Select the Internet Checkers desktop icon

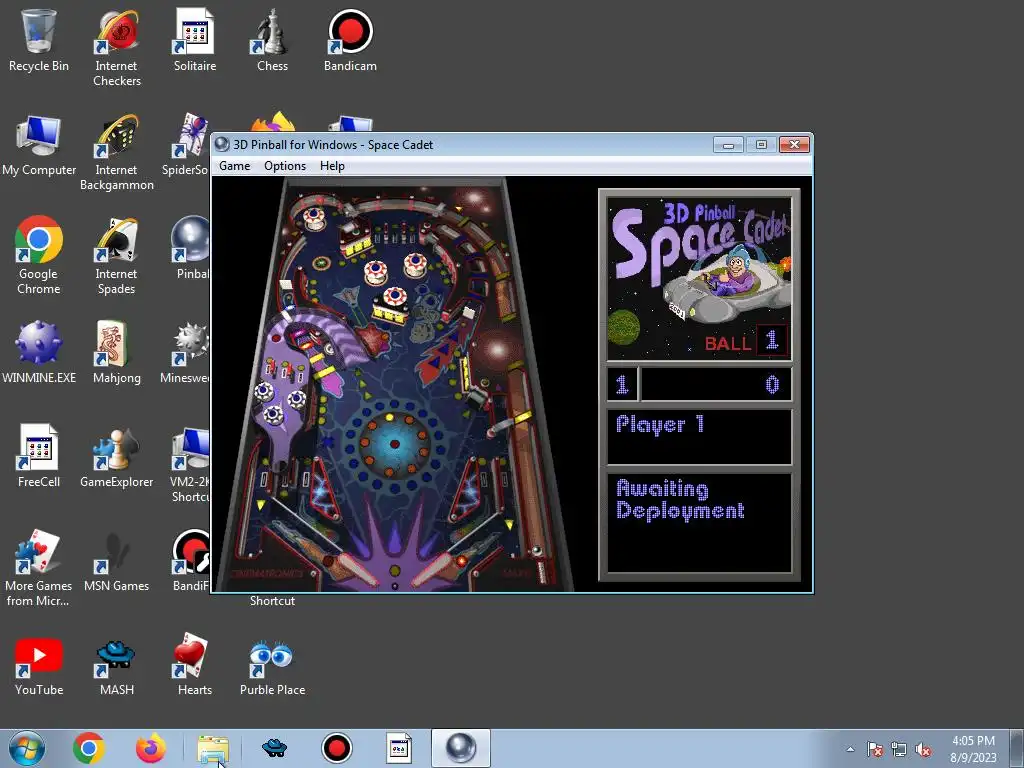coord(117,48)
